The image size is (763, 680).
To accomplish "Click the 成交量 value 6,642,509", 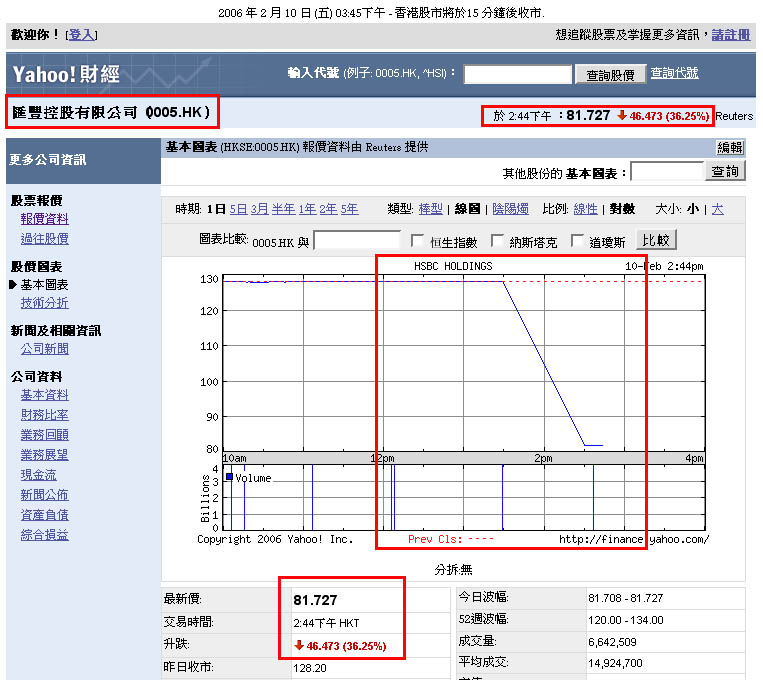I will 612,642.
